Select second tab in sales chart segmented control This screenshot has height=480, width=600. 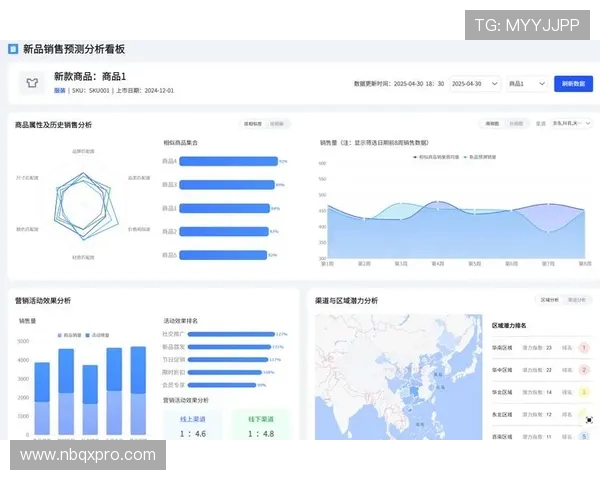(x=516, y=124)
